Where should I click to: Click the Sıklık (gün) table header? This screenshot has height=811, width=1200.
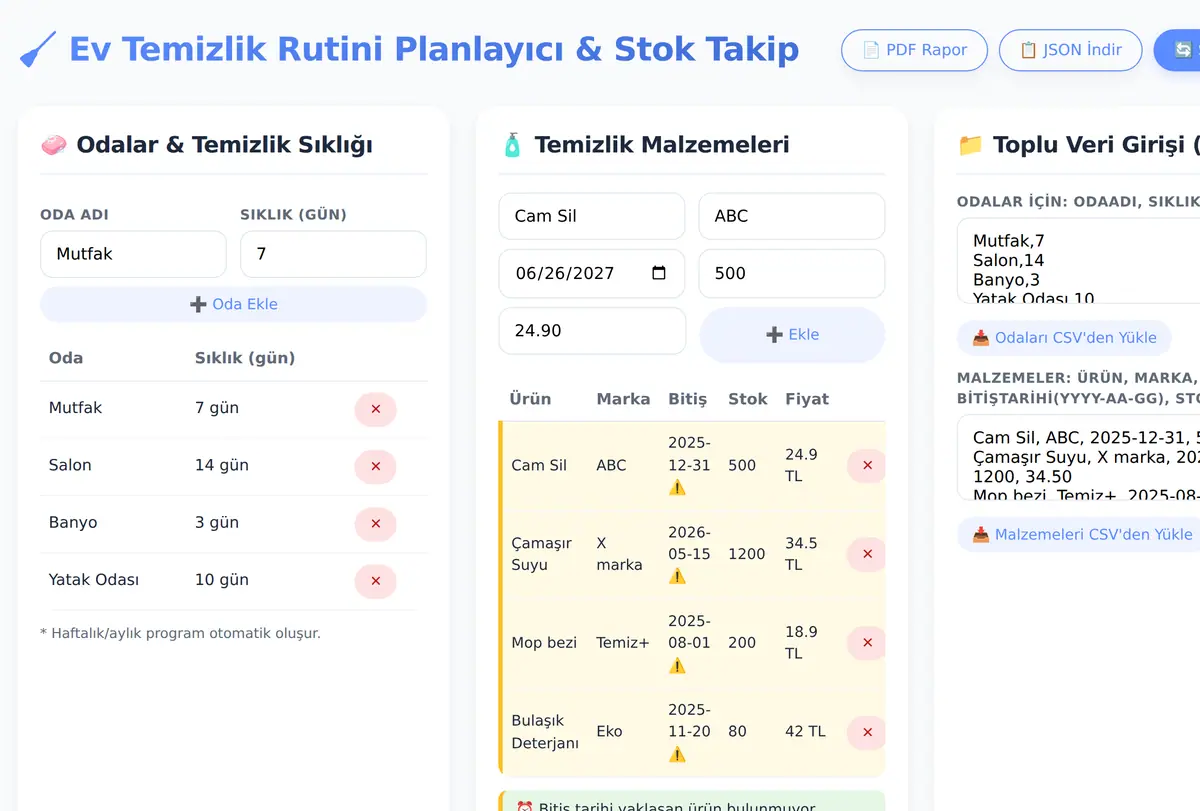point(245,358)
